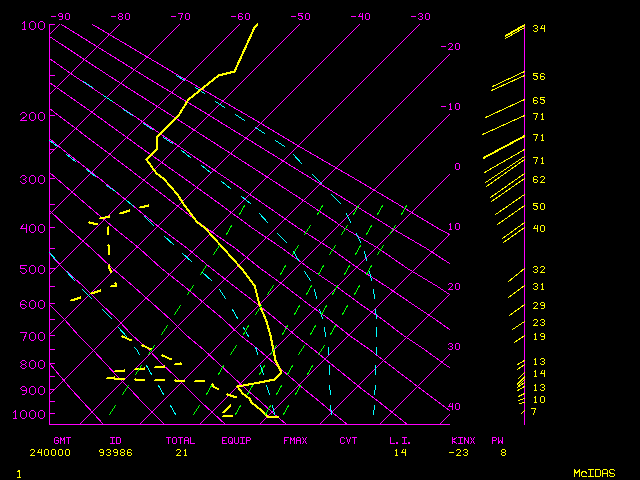Select the wind barb labeled 50

click(x=505, y=208)
